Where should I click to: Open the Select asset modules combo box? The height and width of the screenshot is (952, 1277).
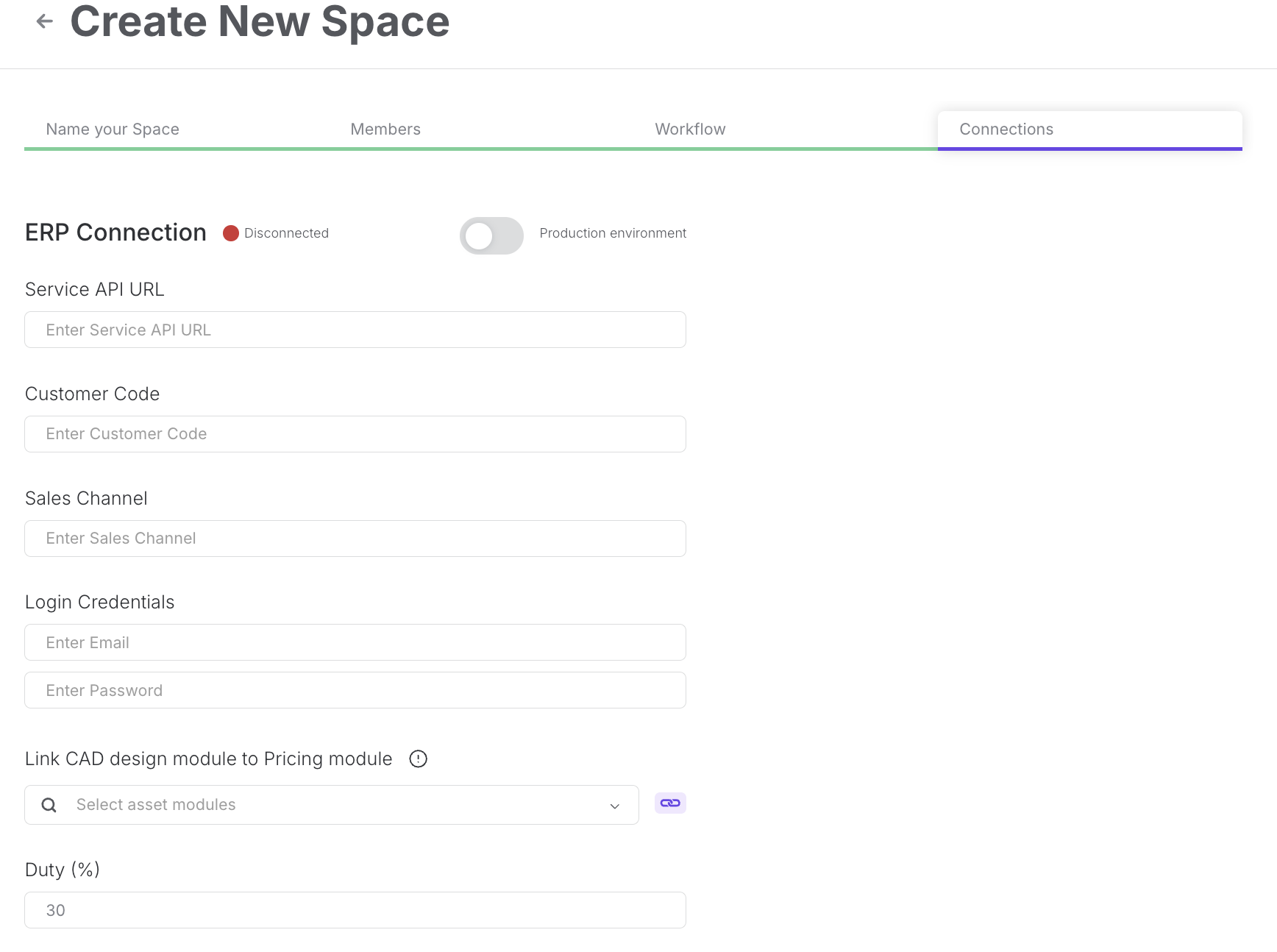point(331,805)
